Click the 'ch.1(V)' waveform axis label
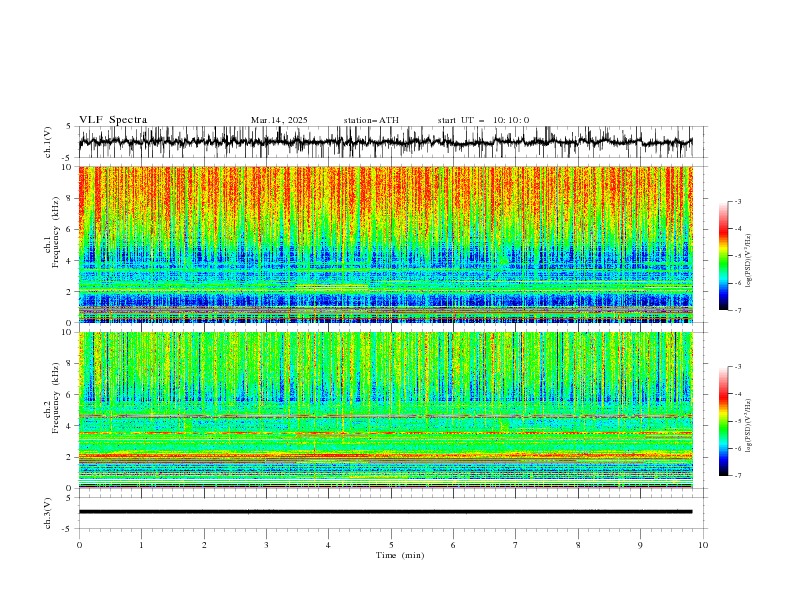The width and height of the screenshot is (792, 612). (48, 142)
